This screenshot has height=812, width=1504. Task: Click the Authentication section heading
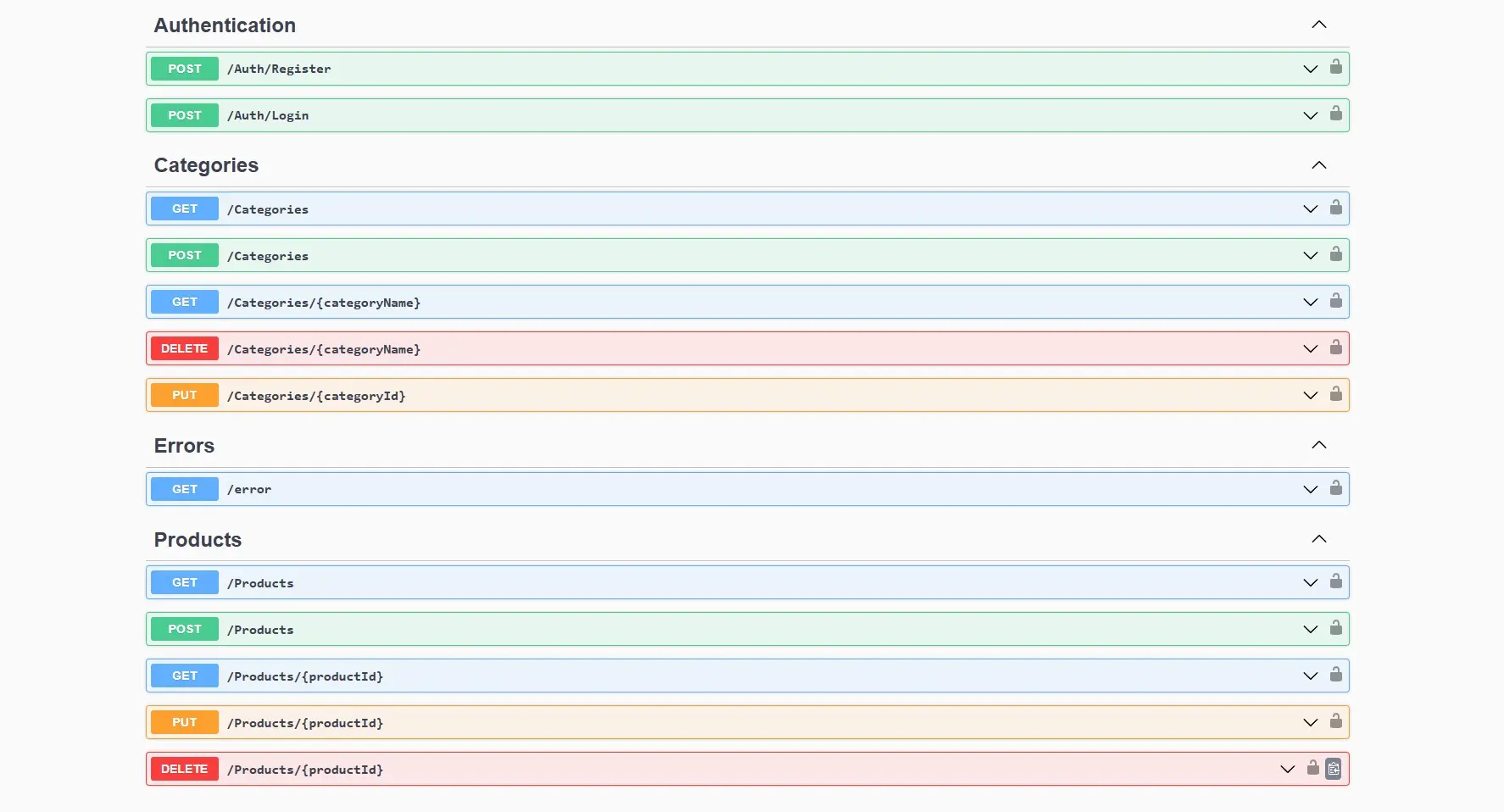pyautogui.click(x=225, y=25)
